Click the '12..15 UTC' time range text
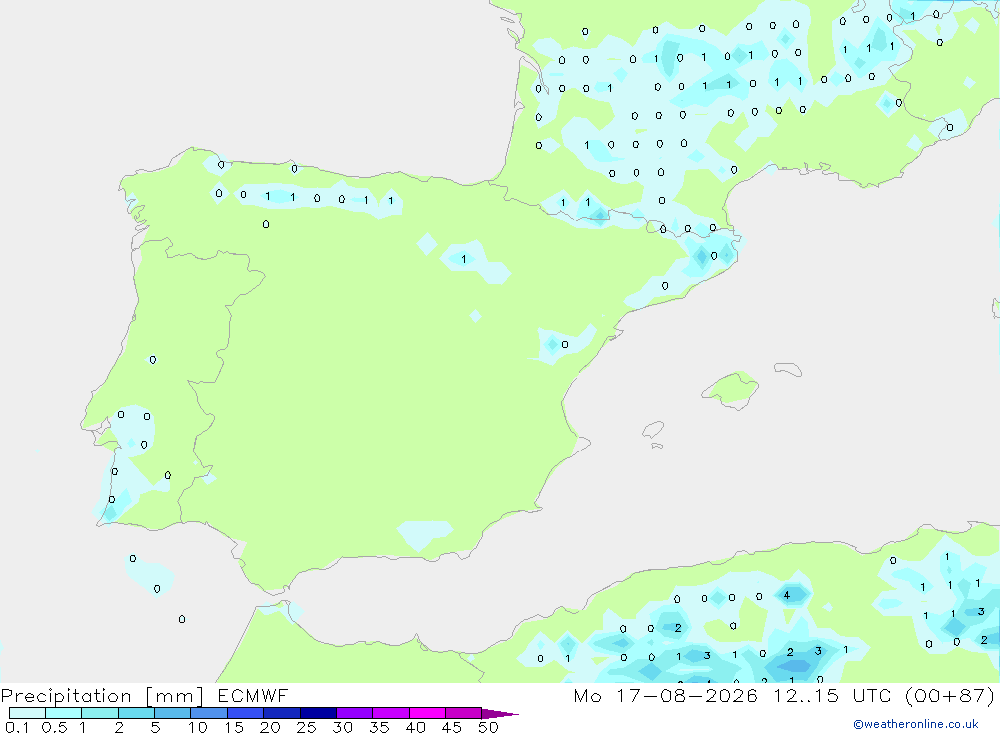 pos(832,695)
